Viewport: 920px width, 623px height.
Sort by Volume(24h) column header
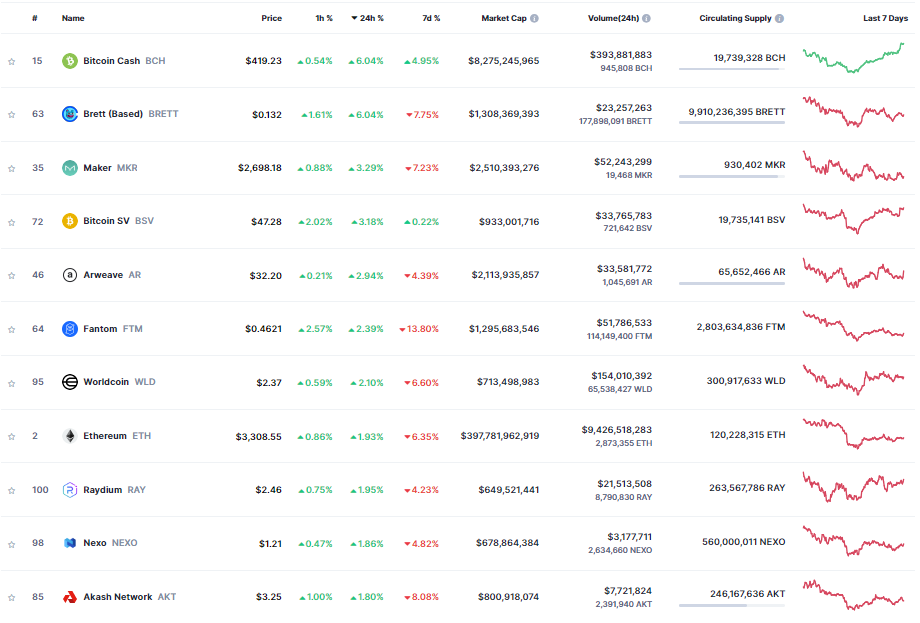coord(614,18)
